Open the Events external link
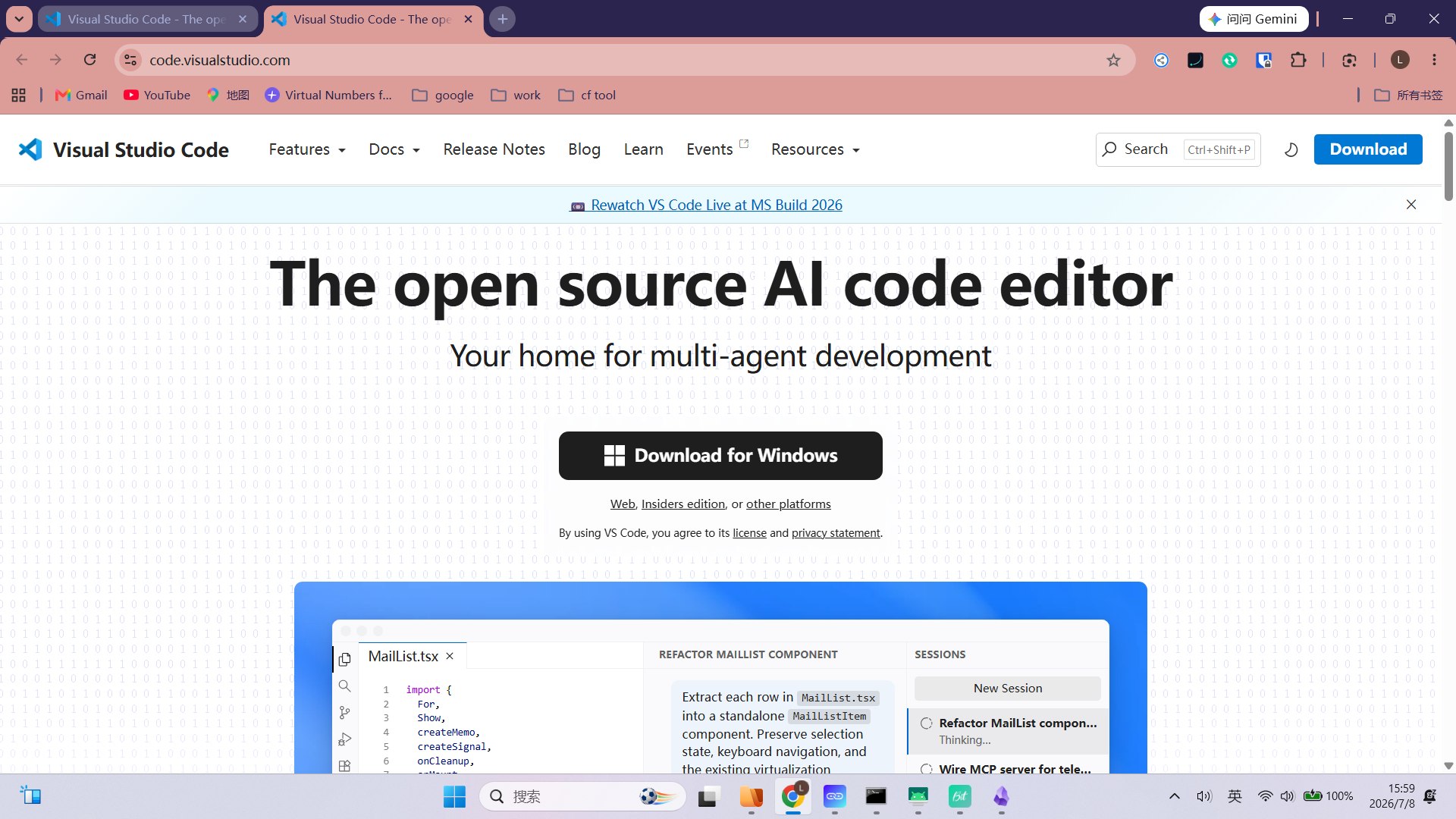1456x819 pixels. 717,149
